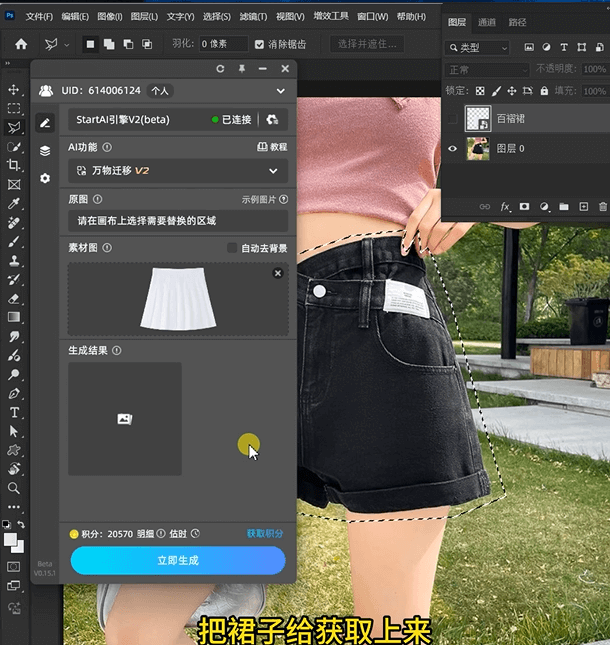
Task: Select the Spot Healing Brush tool
Action: click(x=14, y=223)
